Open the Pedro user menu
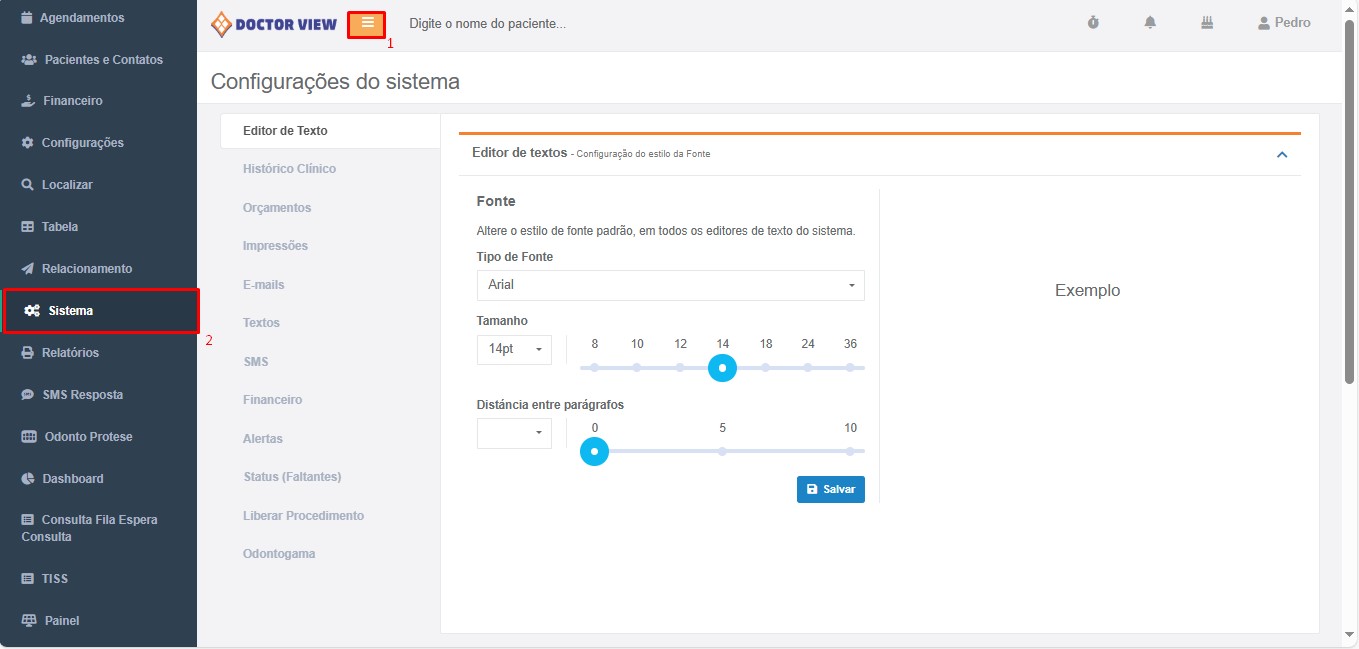The image size is (1359, 649). (x=1284, y=23)
